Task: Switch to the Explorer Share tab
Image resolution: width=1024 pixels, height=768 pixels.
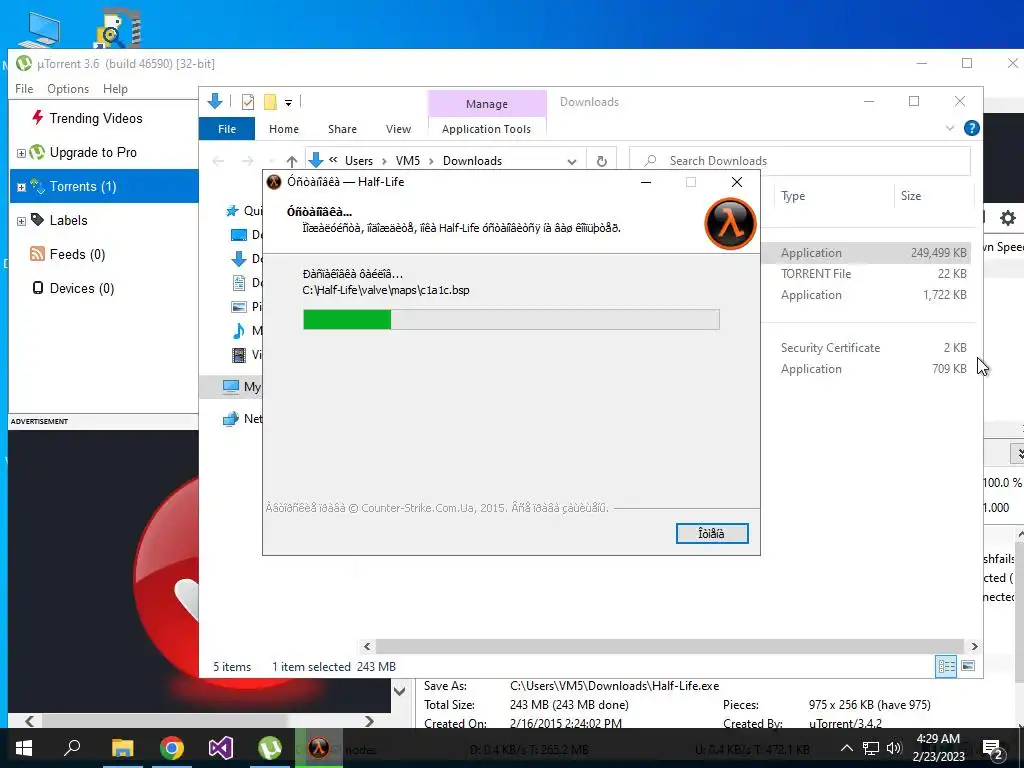Action: (x=342, y=129)
